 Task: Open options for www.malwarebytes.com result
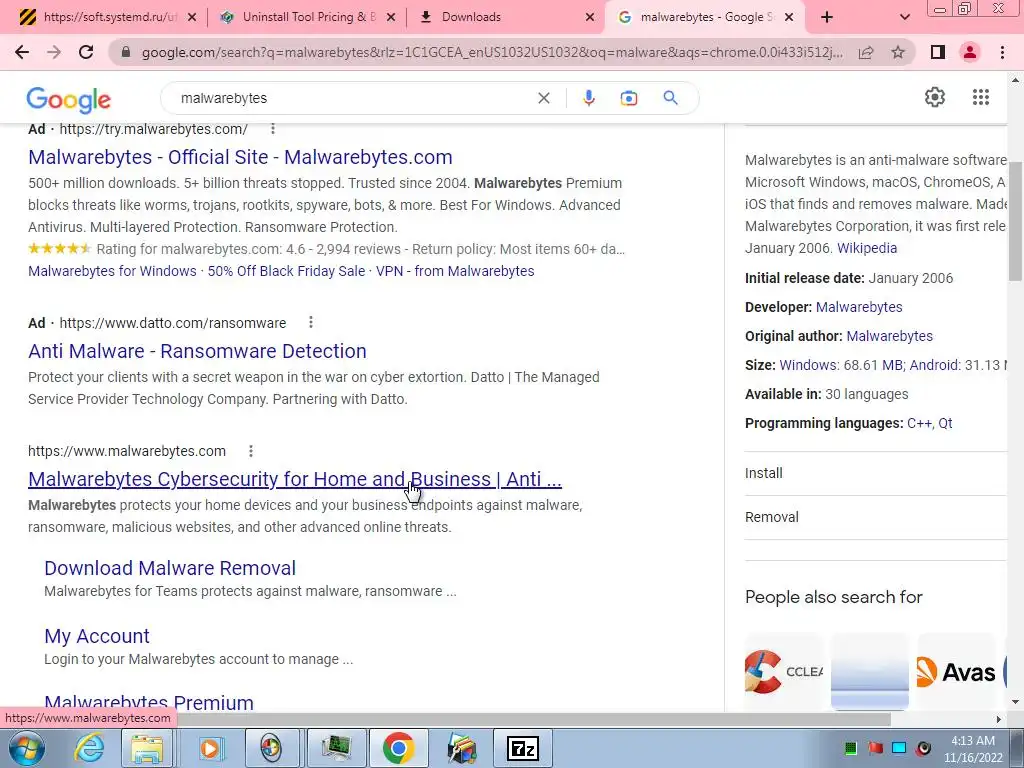click(x=251, y=451)
